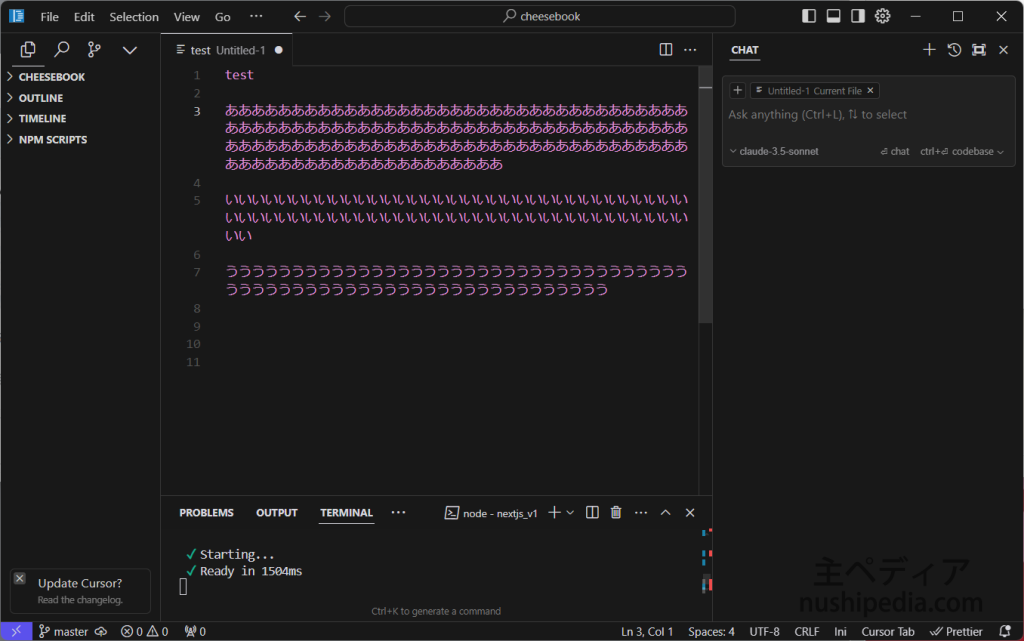1024x641 pixels.
Task: Toggle the bottom panel layout button
Action: 833,16
